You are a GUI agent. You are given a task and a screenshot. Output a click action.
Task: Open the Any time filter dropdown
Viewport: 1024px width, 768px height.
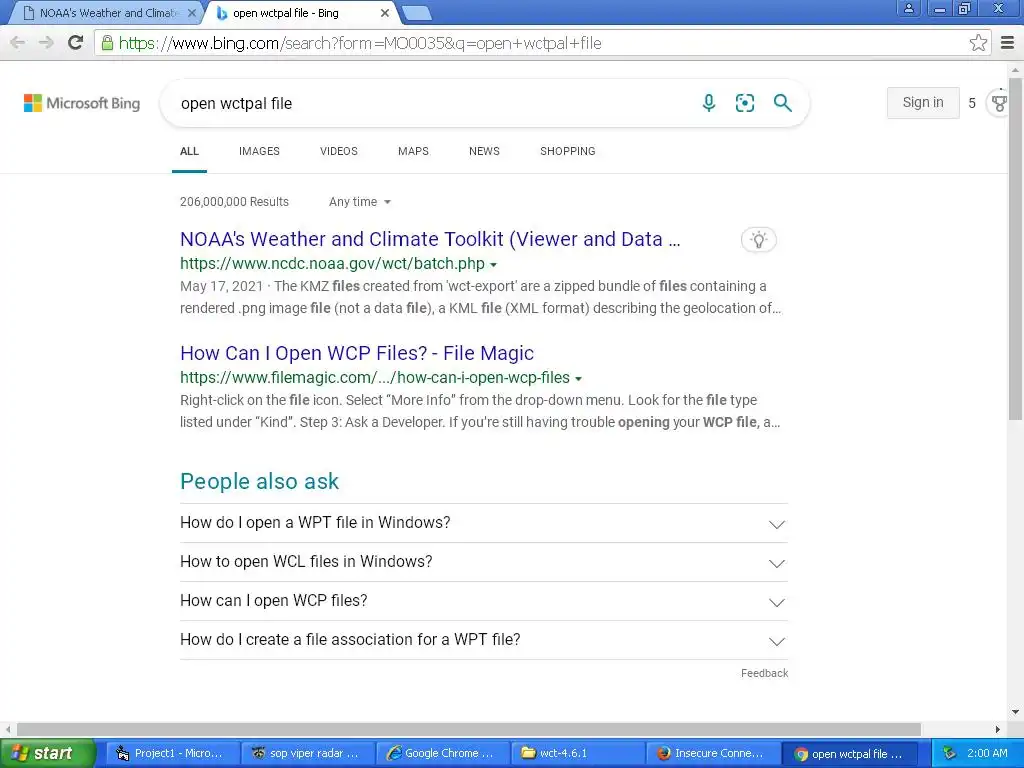point(360,202)
